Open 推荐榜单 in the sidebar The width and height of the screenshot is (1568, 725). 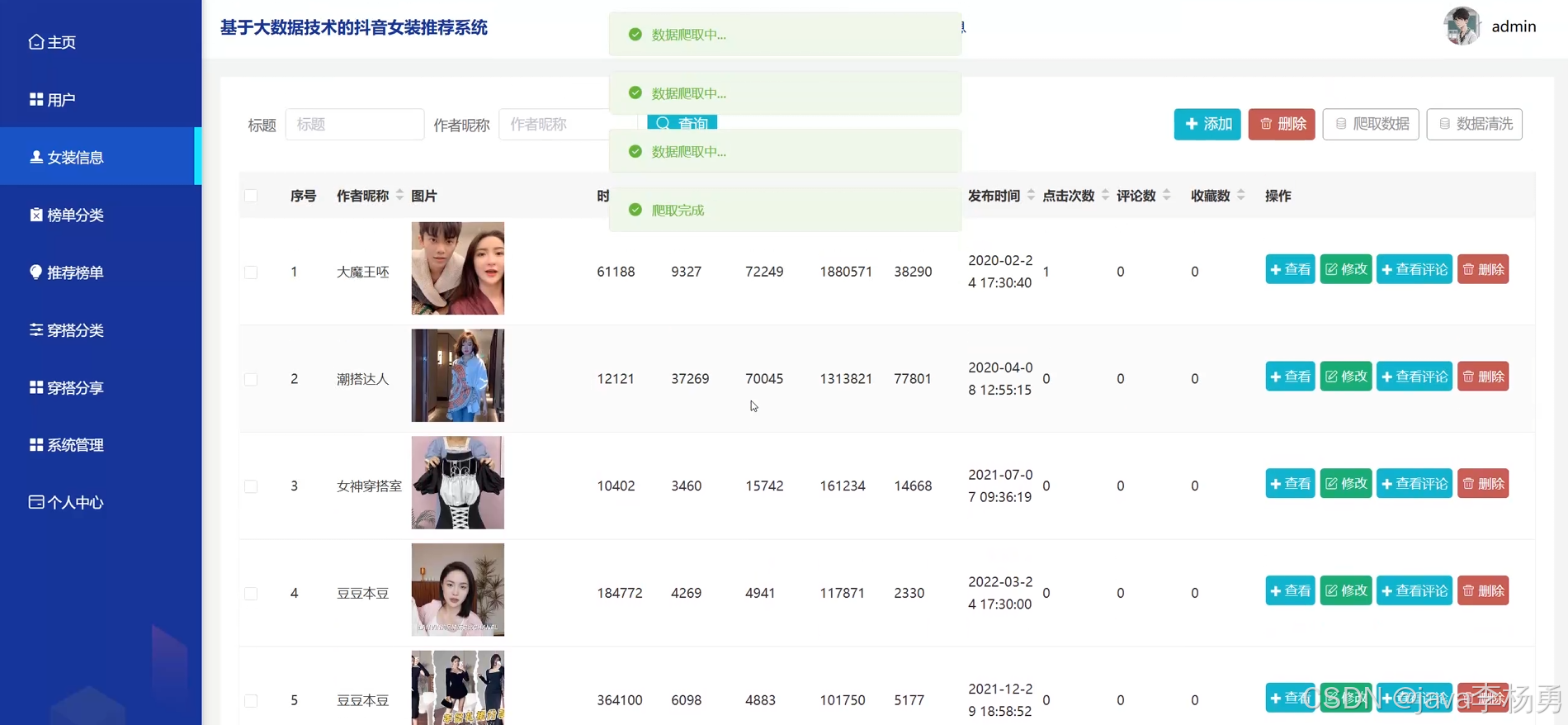coord(101,272)
